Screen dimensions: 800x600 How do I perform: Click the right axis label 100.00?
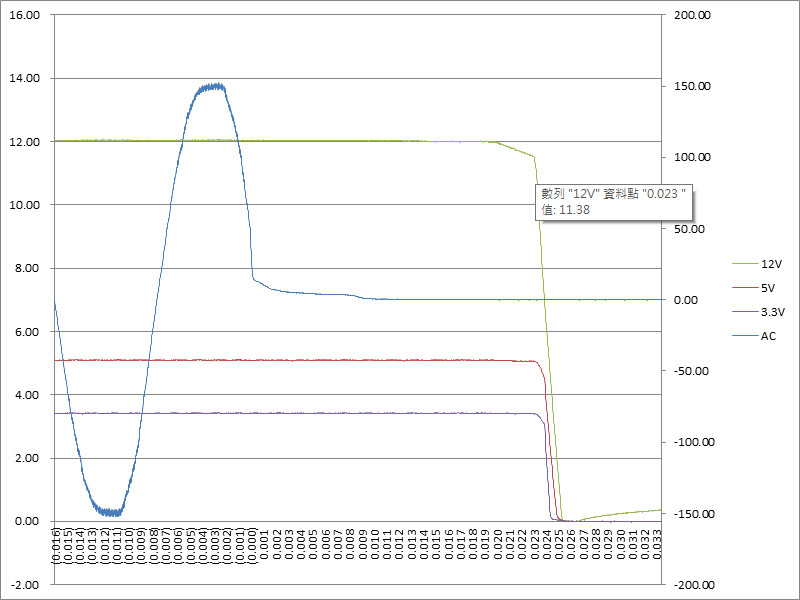tap(693, 157)
